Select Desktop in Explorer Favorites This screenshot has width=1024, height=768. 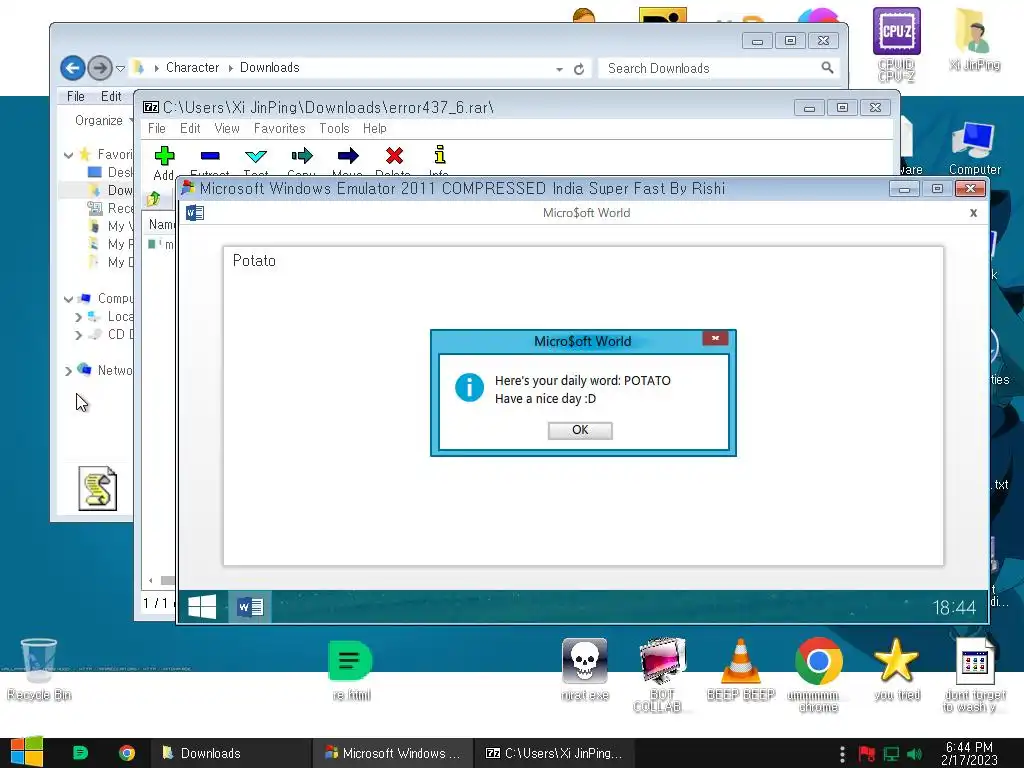(x=110, y=172)
